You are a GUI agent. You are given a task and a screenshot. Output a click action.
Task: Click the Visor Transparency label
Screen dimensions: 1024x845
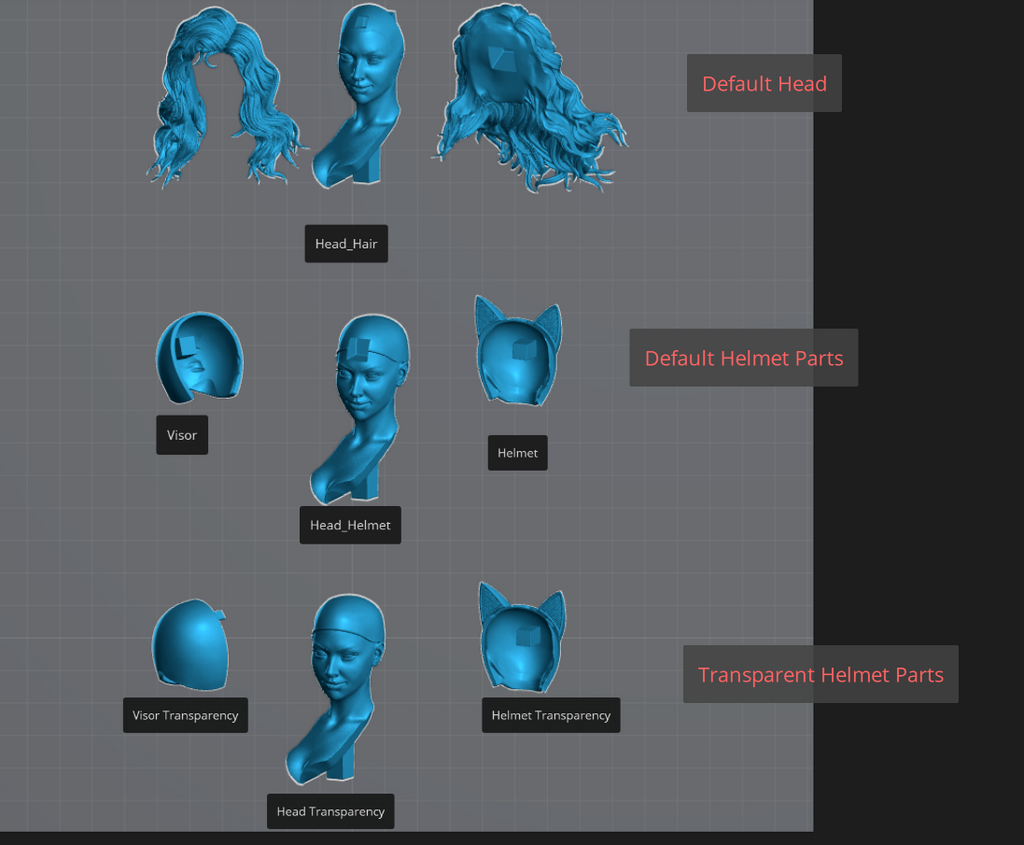tap(185, 715)
